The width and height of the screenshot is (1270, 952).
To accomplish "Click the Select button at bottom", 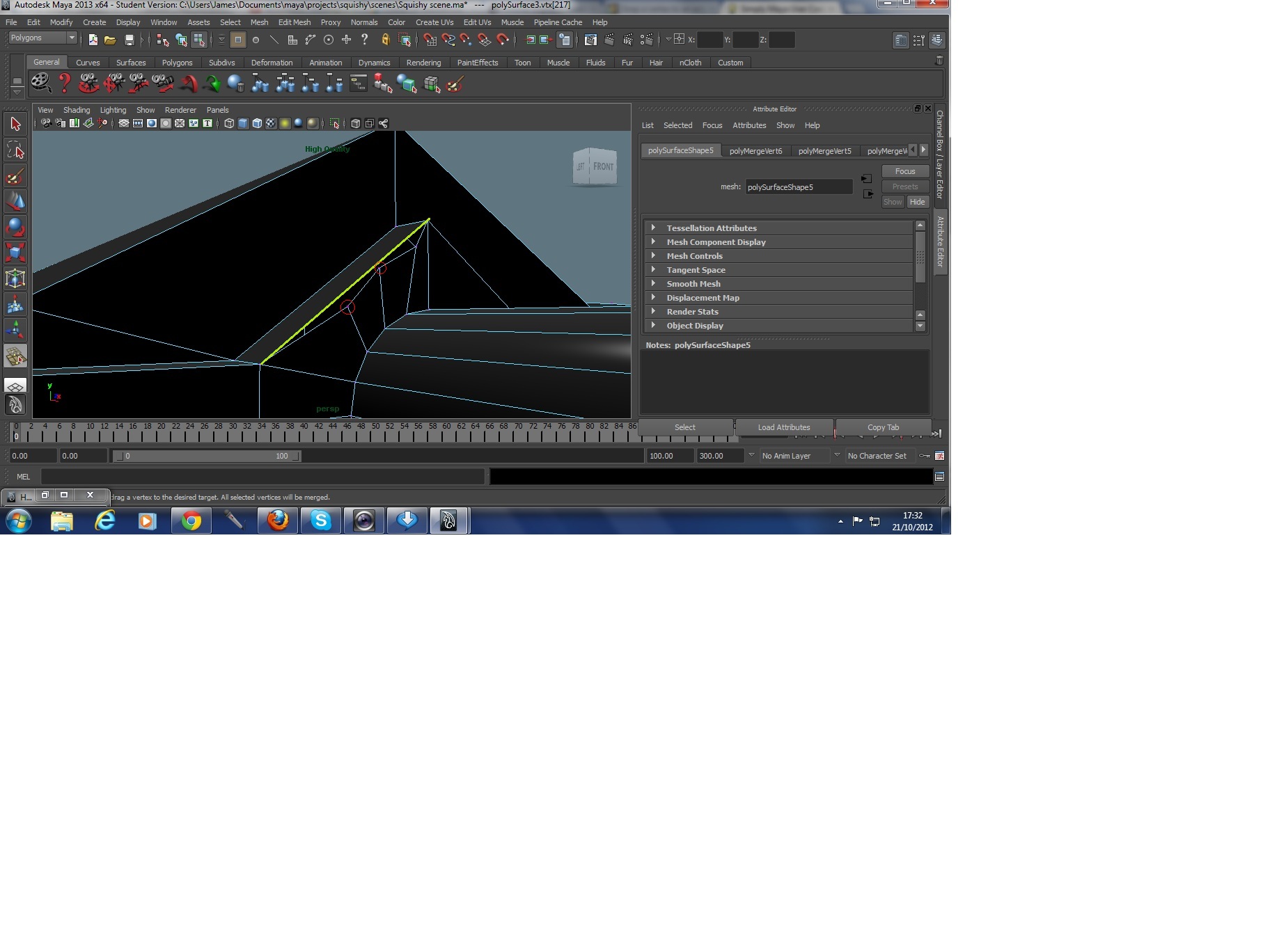I will 685,427.
